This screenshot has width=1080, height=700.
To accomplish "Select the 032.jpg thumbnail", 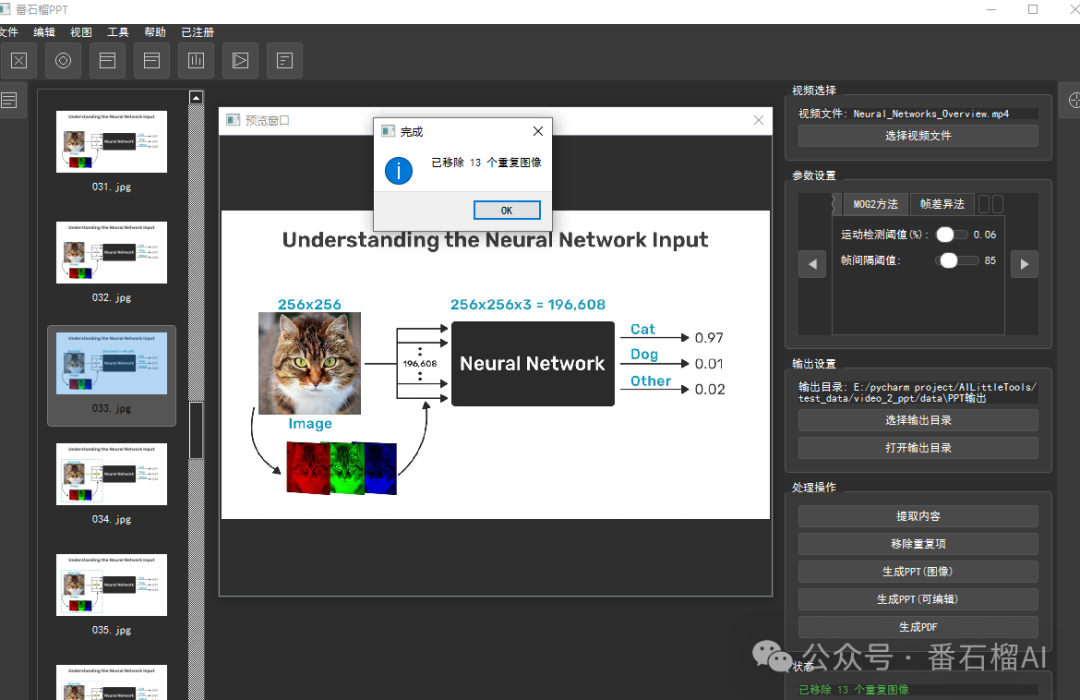I will click(x=112, y=253).
